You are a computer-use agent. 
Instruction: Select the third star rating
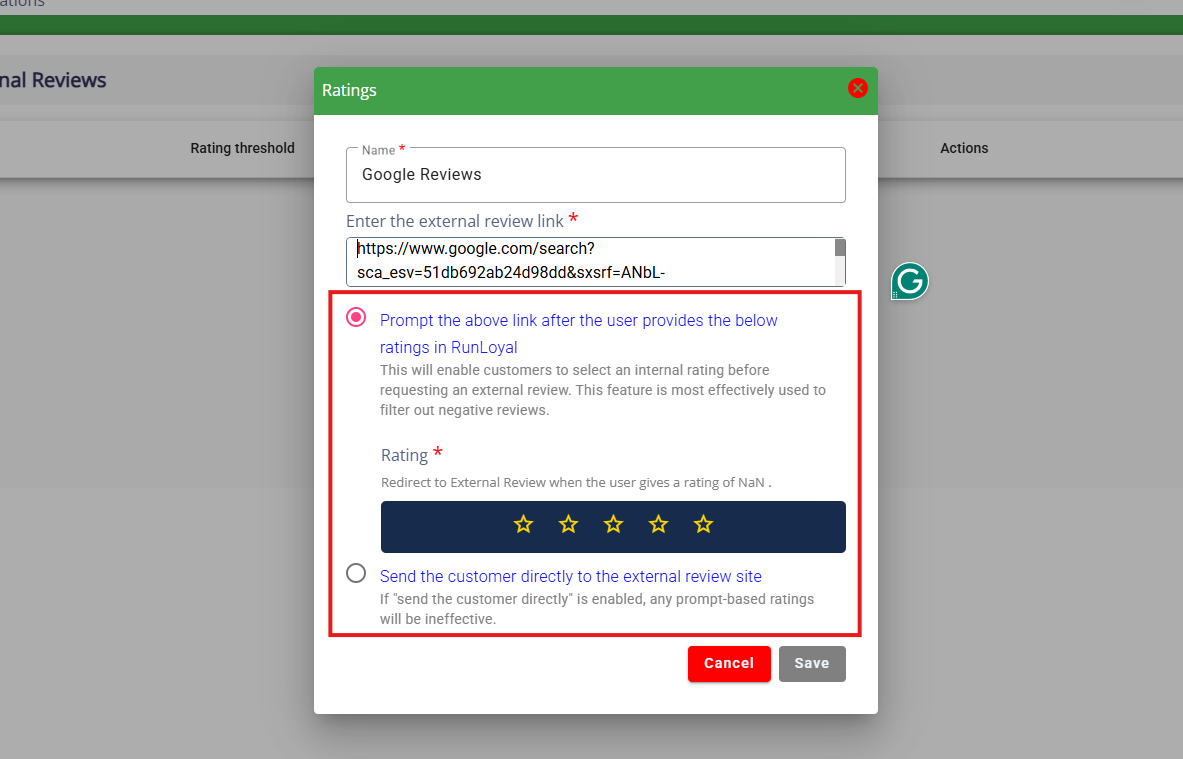pos(613,524)
